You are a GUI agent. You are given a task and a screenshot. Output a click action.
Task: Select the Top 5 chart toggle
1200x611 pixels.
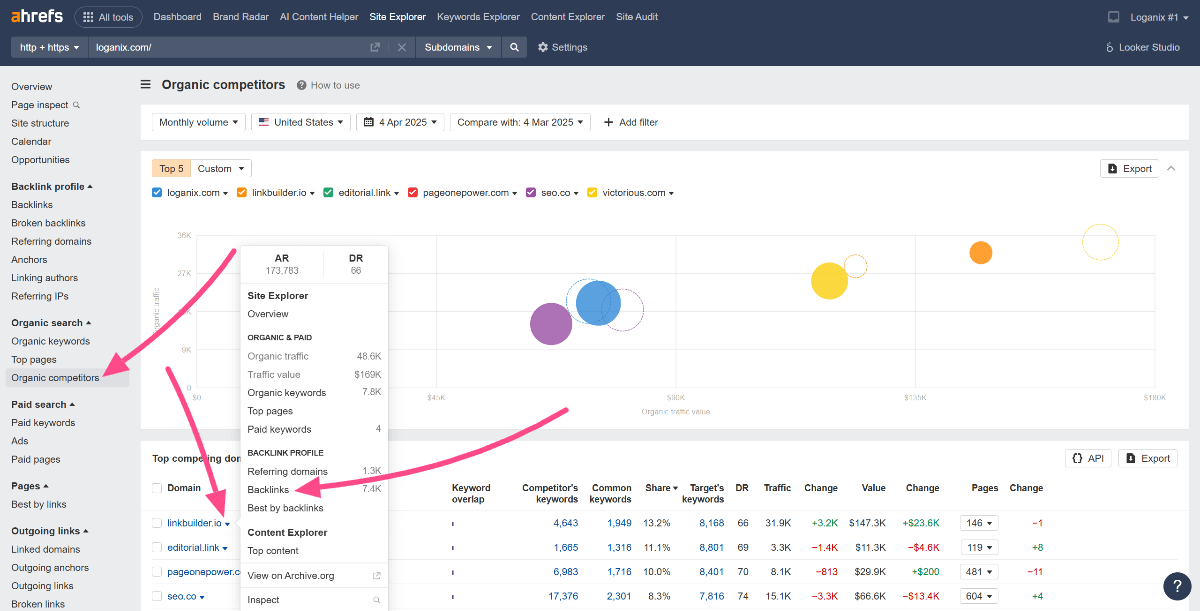click(171, 168)
